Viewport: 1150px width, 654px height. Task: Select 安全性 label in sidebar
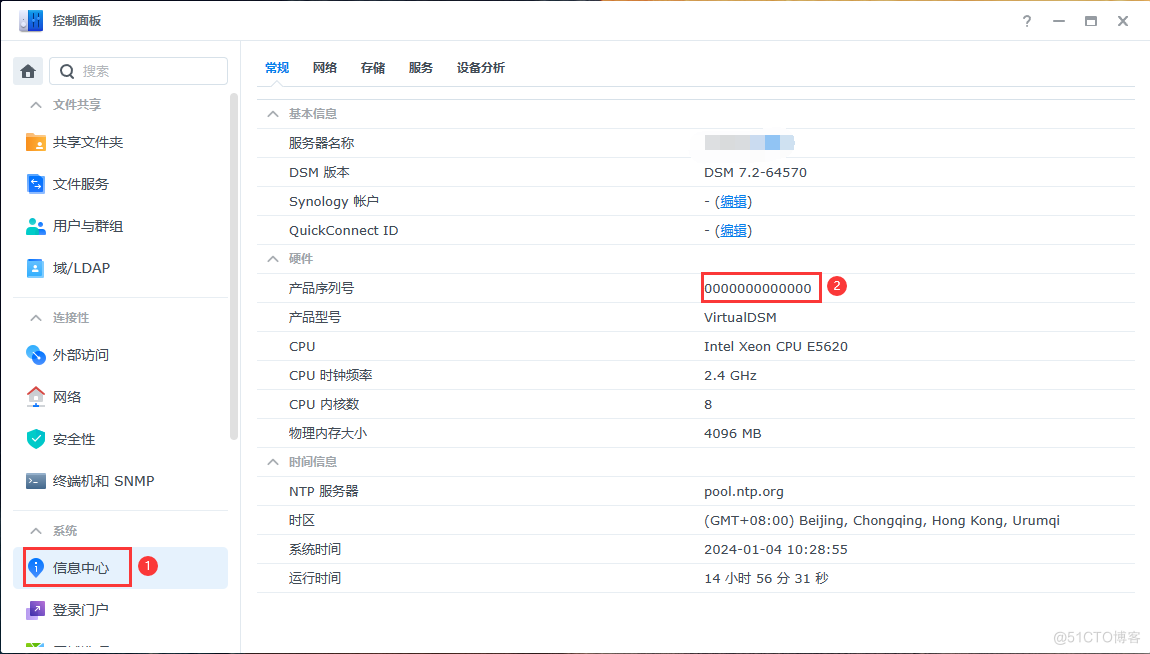(74, 439)
